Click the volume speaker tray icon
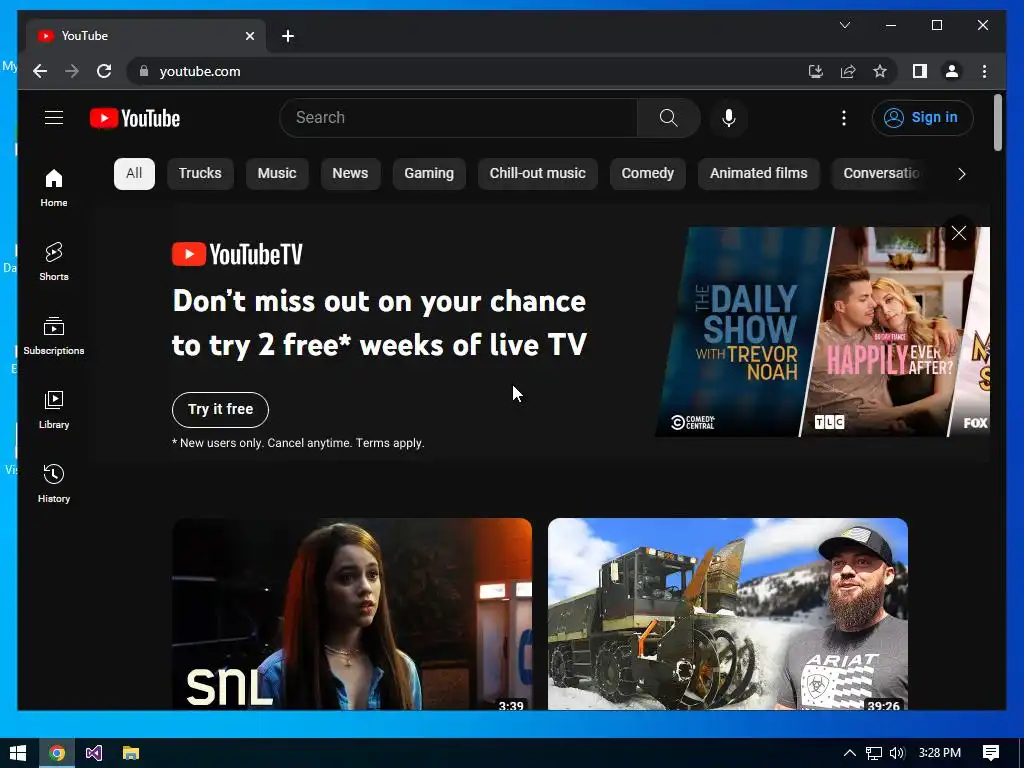The height and width of the screenshot is (768, 1024). coord(897,753)
